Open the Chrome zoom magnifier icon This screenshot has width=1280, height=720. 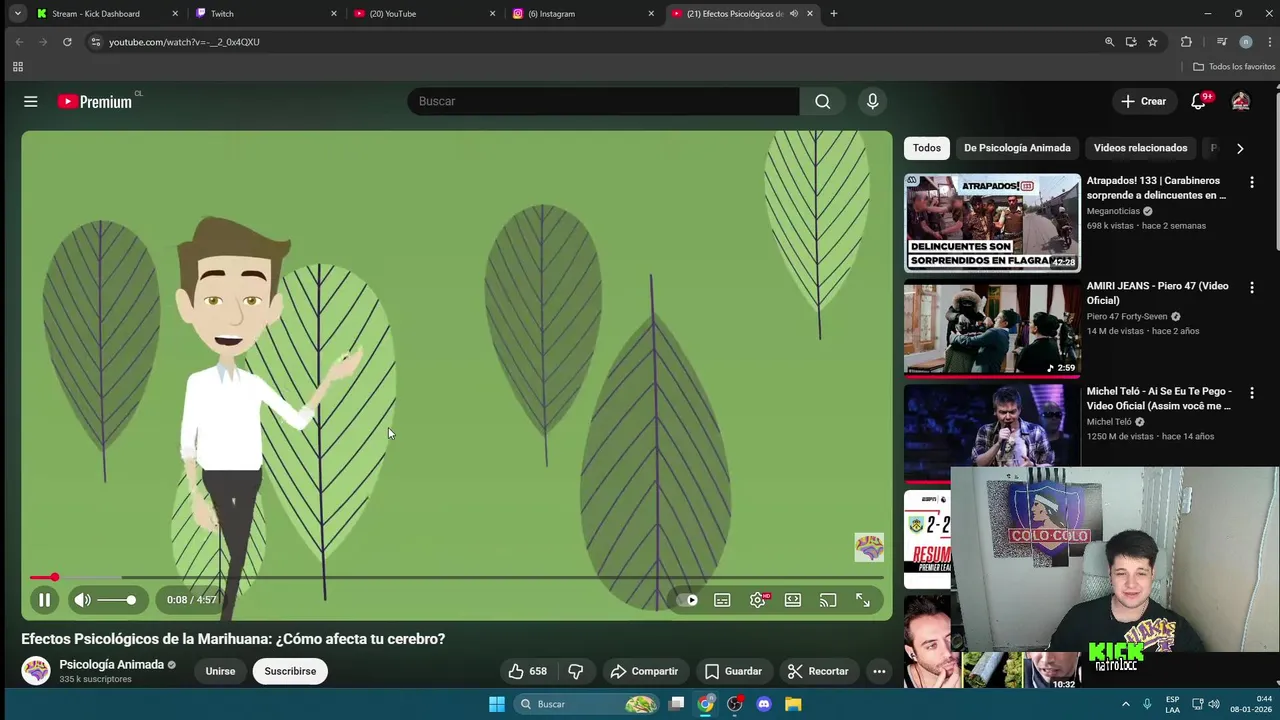[1109, 42]
